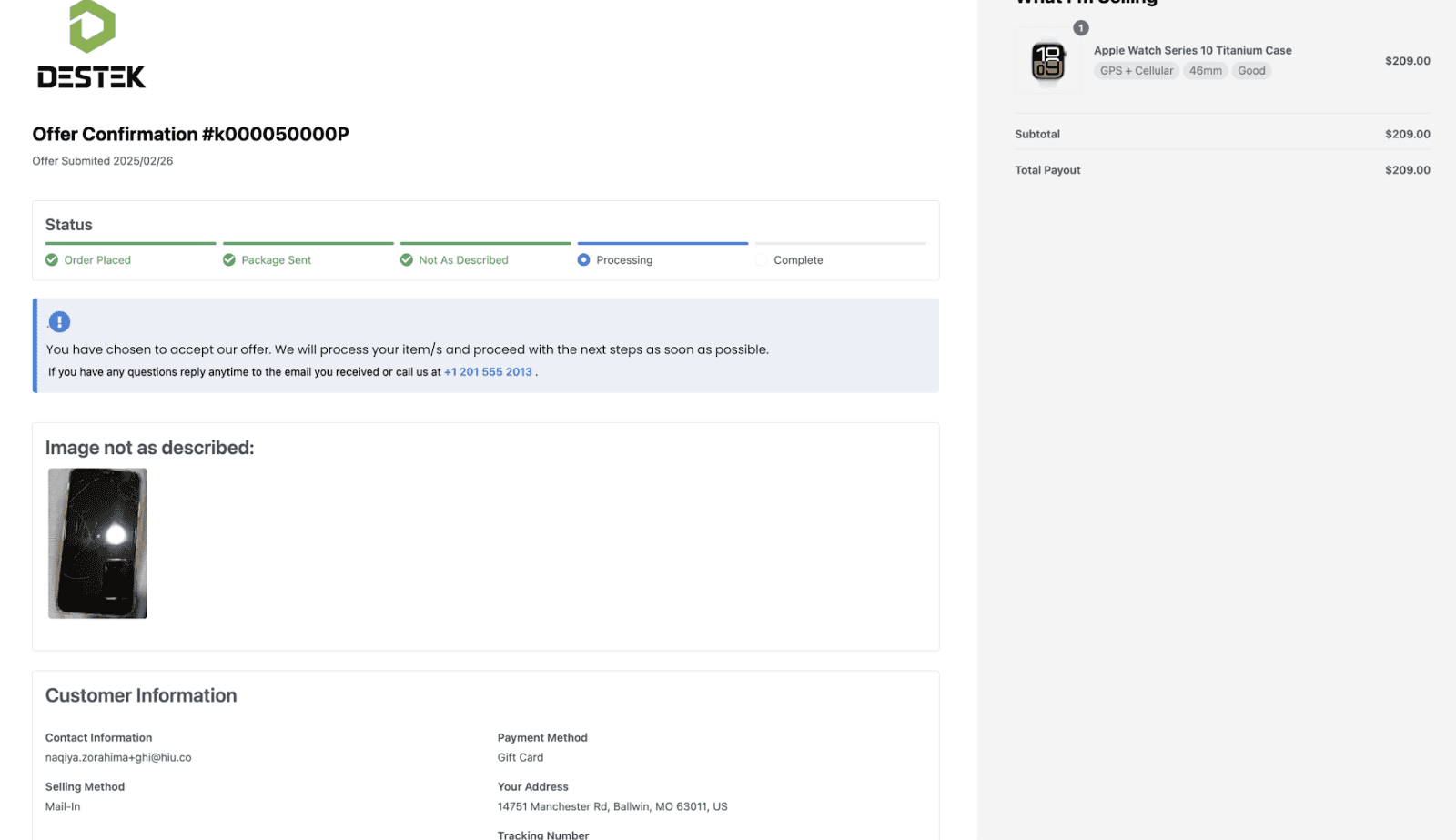Image resolution: width=1456 pixels, height=840 pixels.
Task: Click the Order Placed green checkmark icon
Action: coord(52,260)
